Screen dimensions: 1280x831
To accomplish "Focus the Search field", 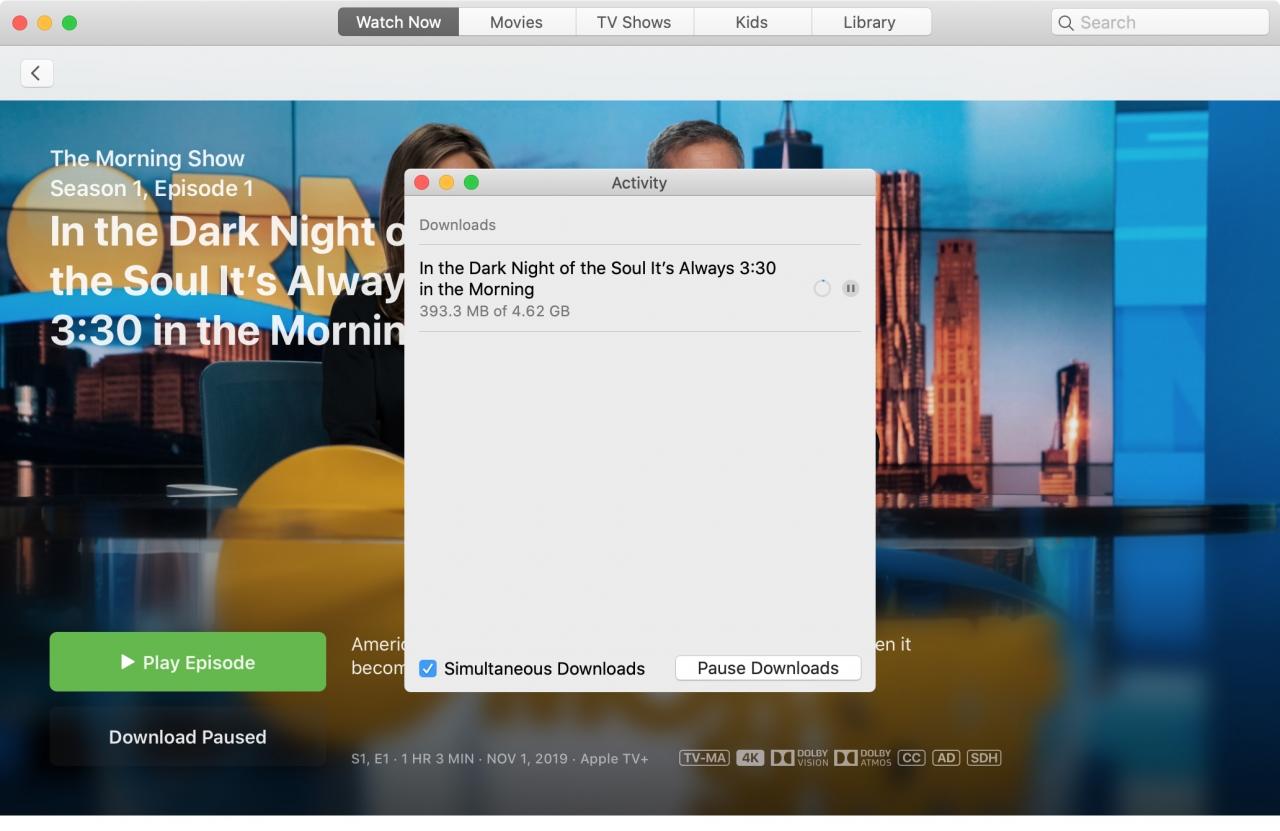I will [1160, 23].
